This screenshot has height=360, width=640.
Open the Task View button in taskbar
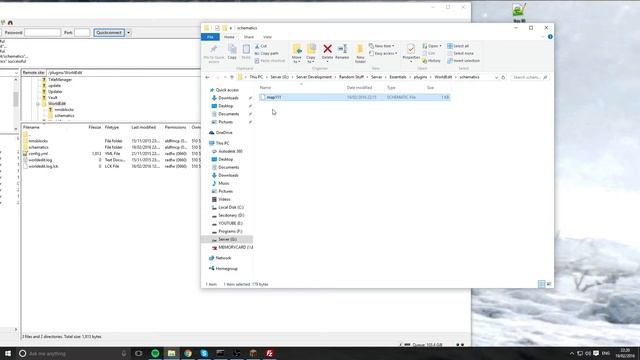(x=139, y=353)
